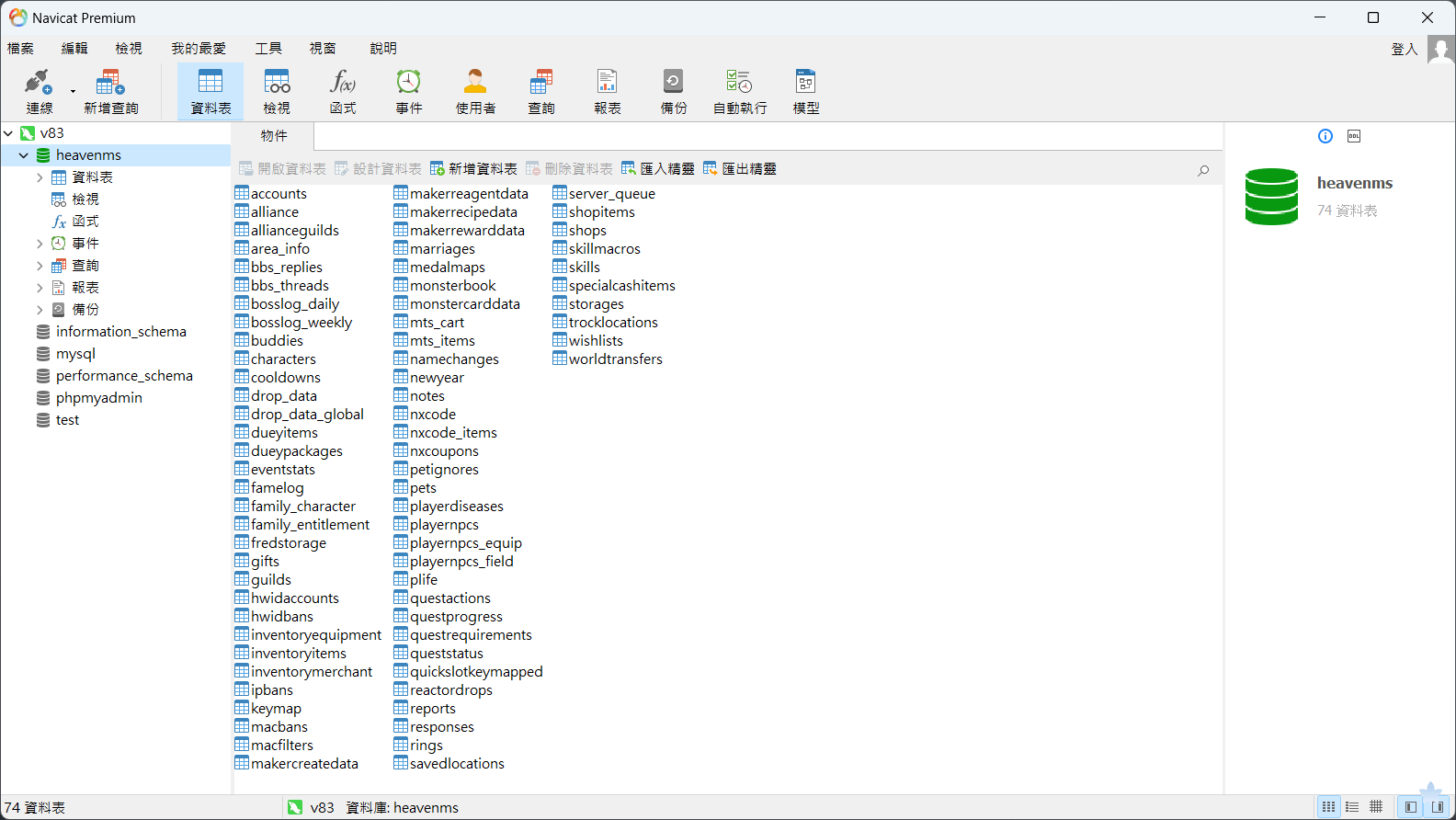The image size is (1456, 820).
Task: Expand the 查詢 tree node
Action: pyautogui.click(x=40, y=266)
